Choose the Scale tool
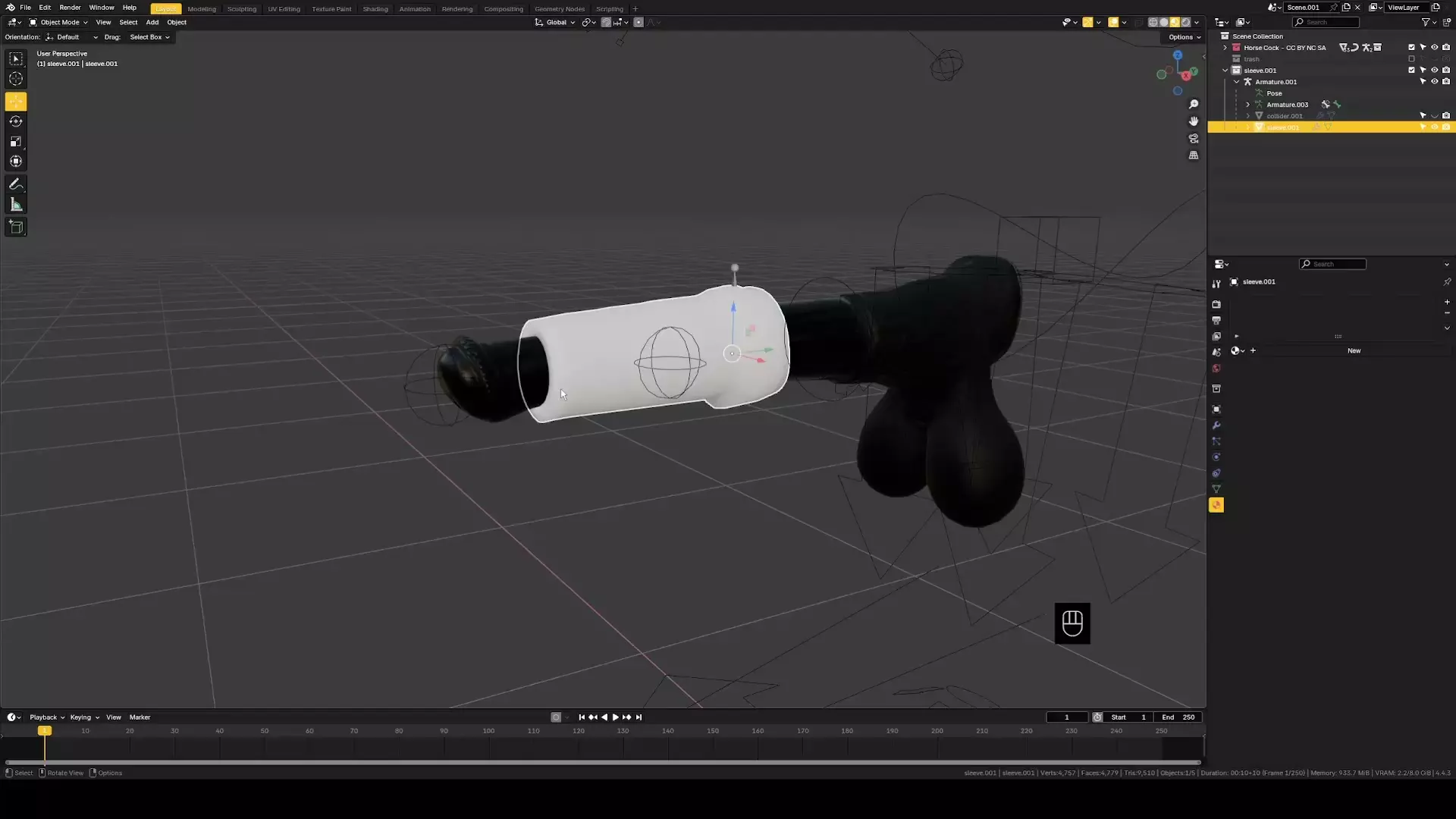The width and height of the screenshot is (1456, 819). pyautogui.click(x=16, y=142)
